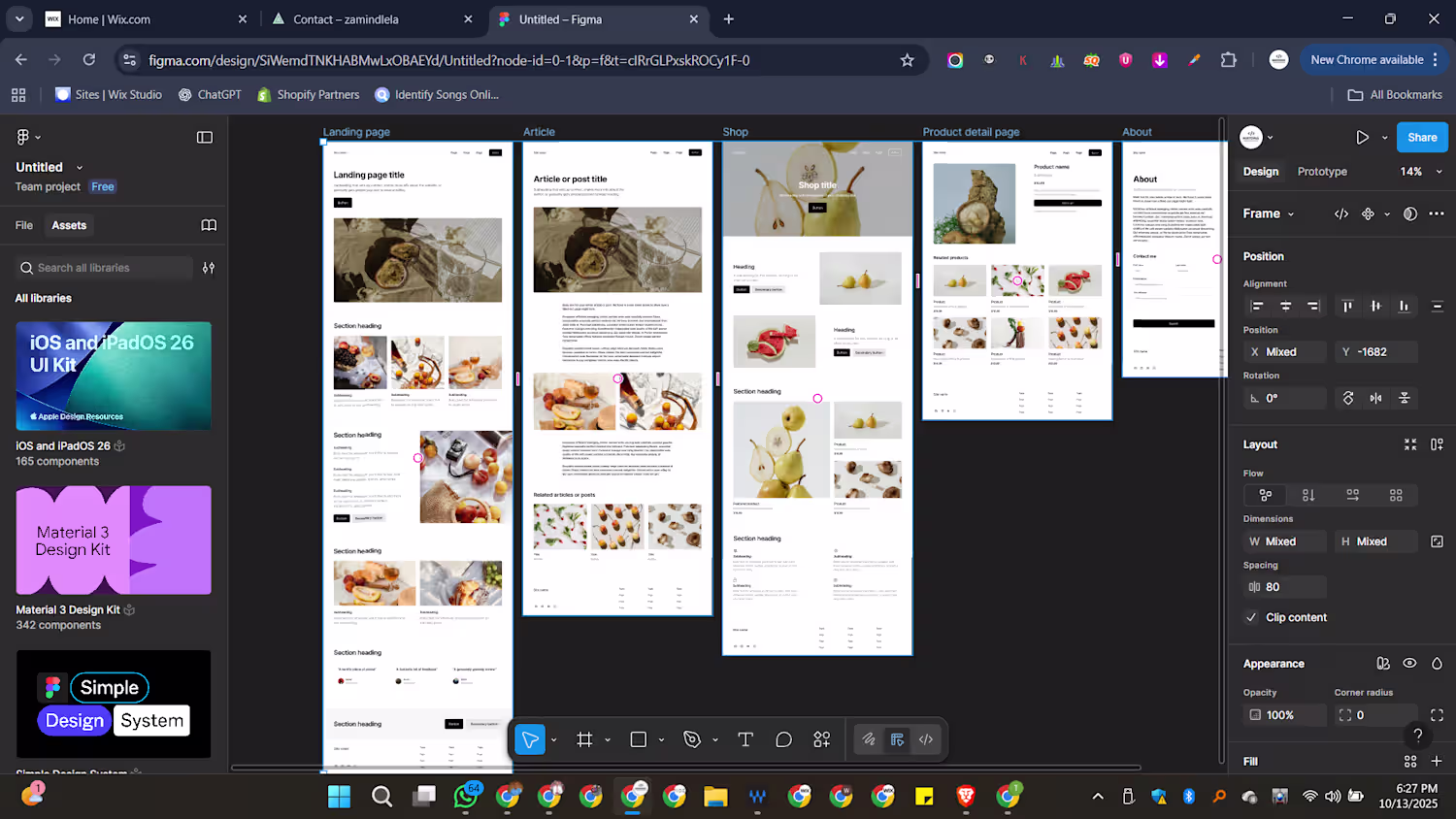Switch to the Home | Wix.com browser tab
The width and height of the screenshot is (1456, 819).
(146, 19)
